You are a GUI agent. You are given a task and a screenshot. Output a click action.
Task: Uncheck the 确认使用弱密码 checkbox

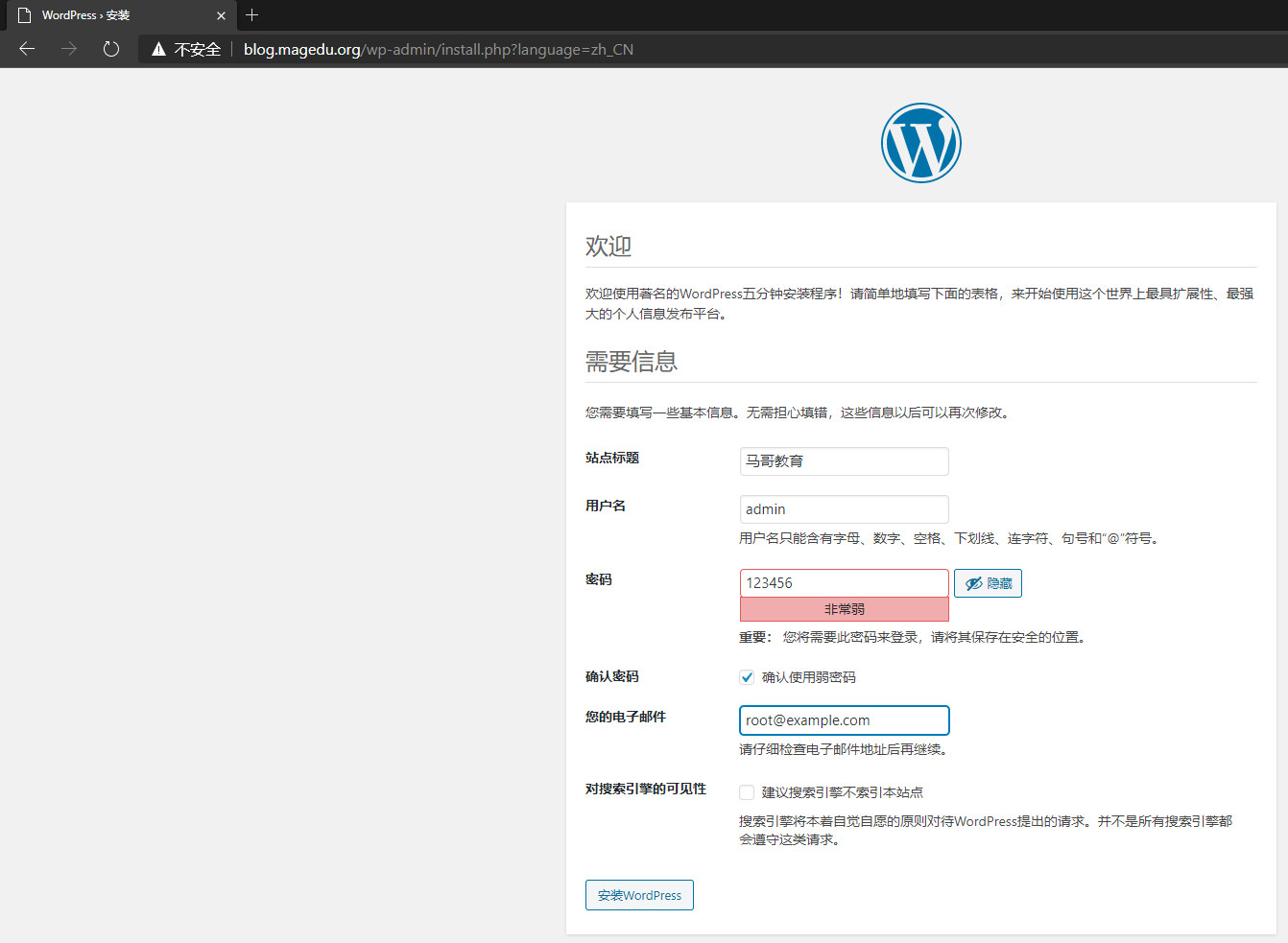747,677
